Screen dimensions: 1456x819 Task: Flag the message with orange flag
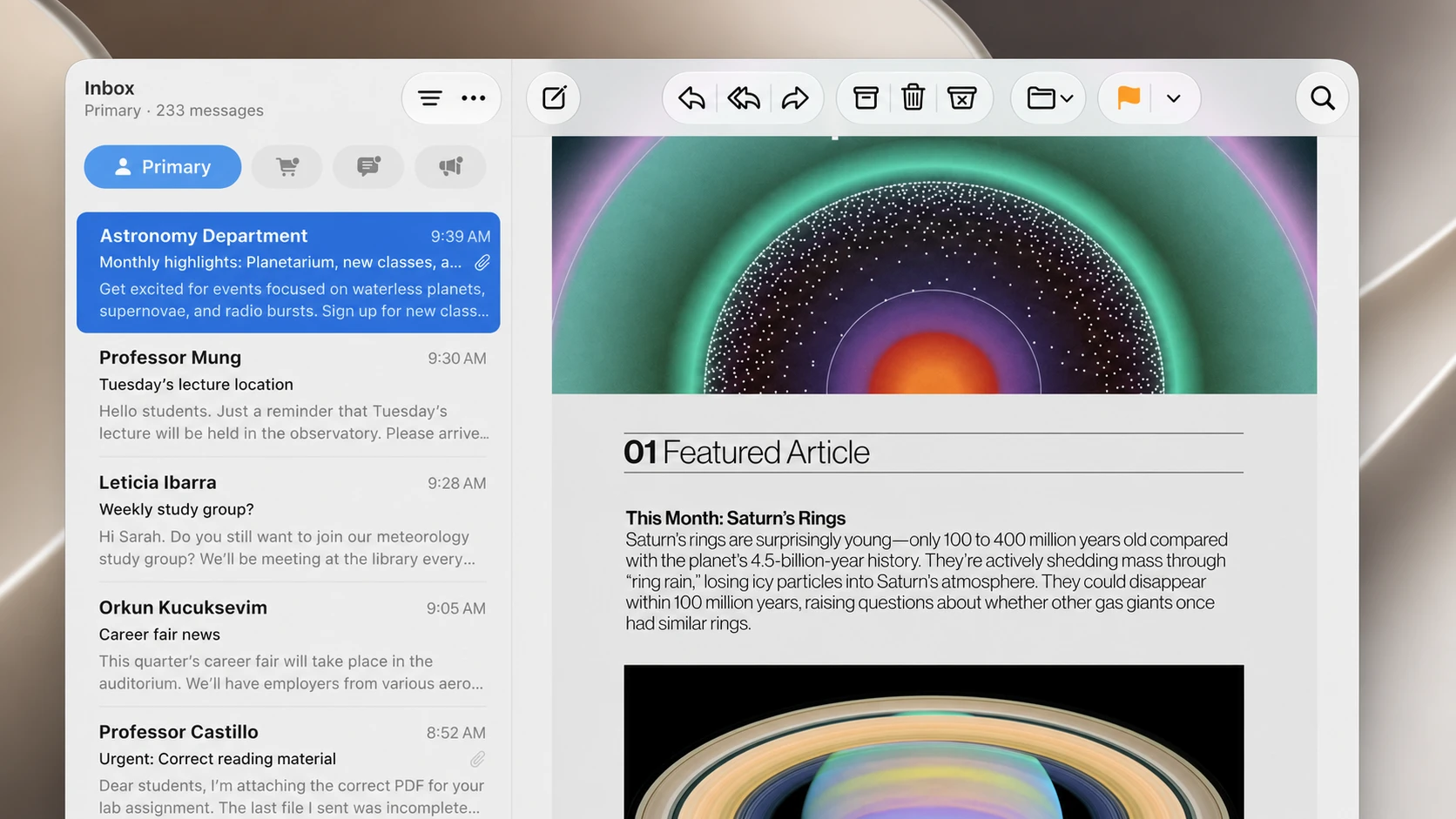tap(1129, 97)
